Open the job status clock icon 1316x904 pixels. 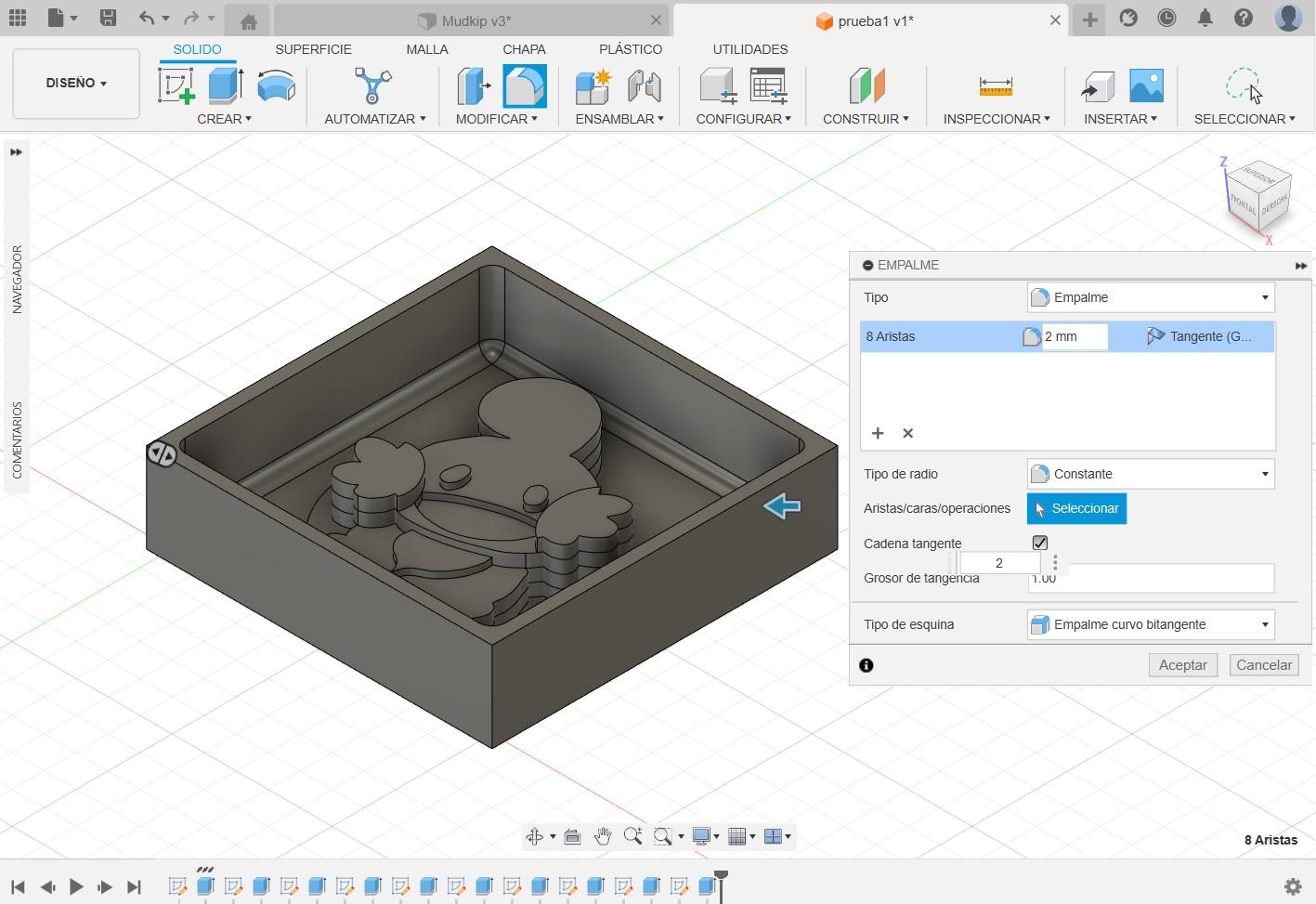(x=1166, y=18)
